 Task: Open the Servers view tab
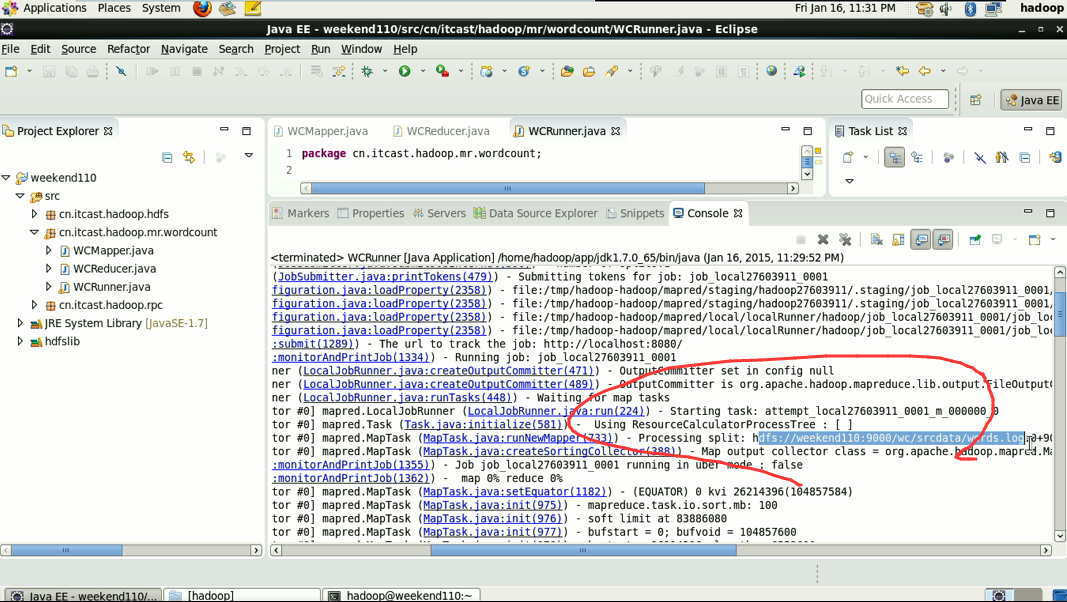tap(440, 213)
